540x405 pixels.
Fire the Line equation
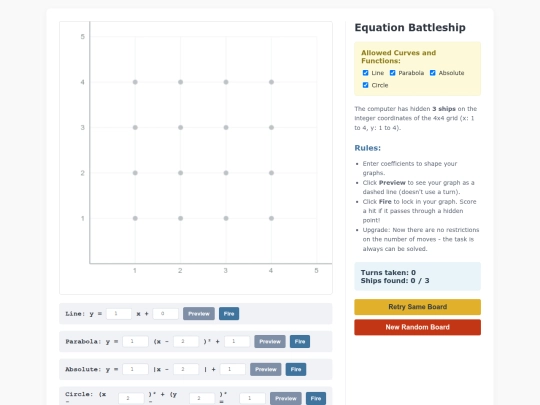click(229, 314)
